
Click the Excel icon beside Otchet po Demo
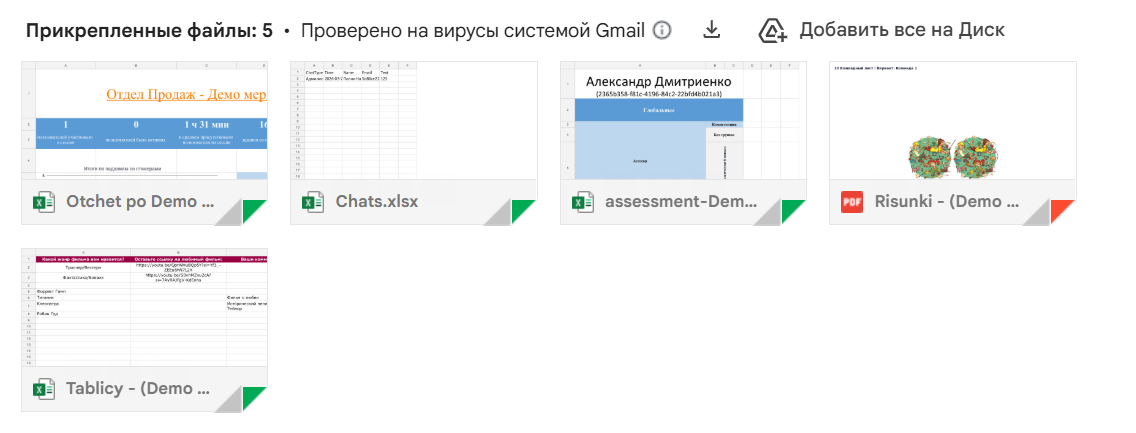44,203
